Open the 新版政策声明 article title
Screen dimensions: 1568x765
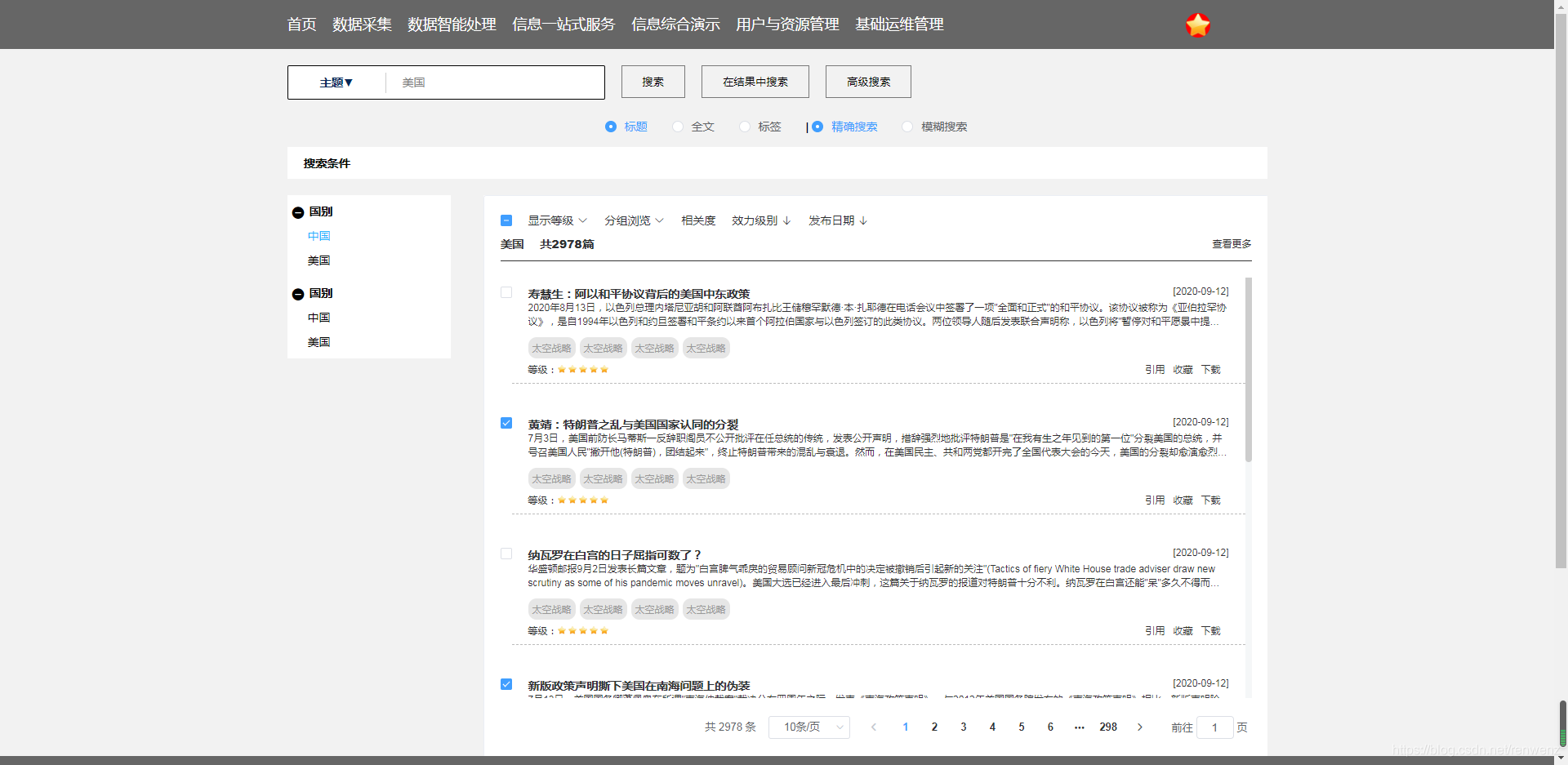(639, 686)
